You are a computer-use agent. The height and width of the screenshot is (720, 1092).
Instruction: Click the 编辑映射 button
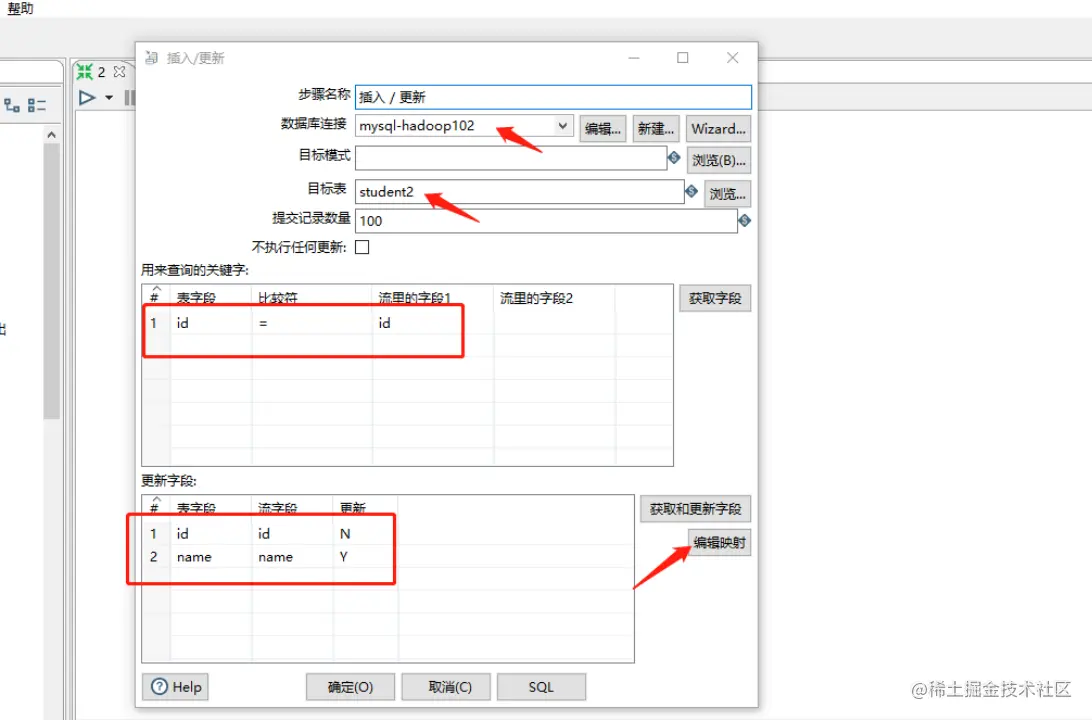click(719, 542)
